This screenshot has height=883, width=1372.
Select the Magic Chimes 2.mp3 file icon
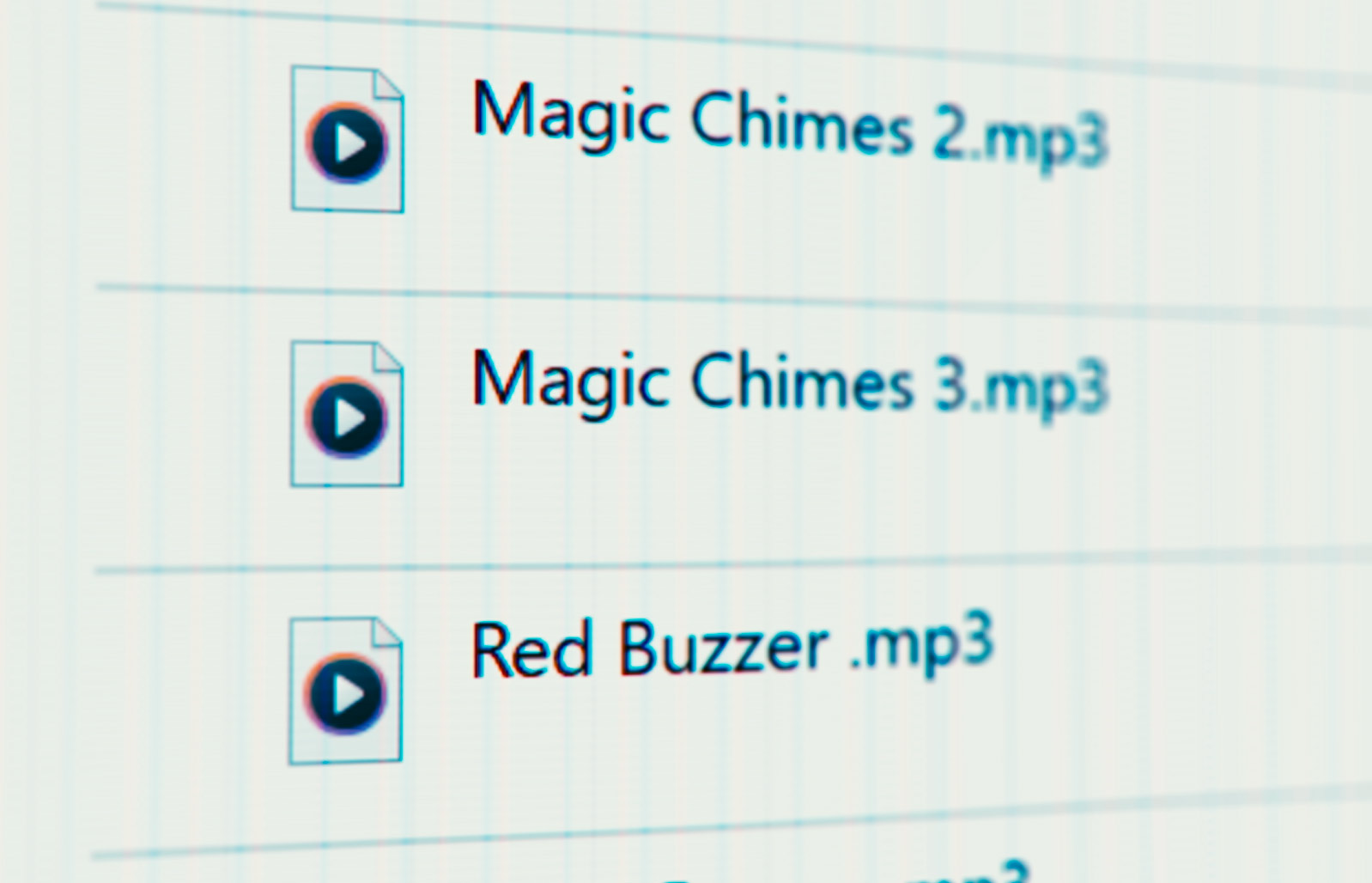(348, 139)
